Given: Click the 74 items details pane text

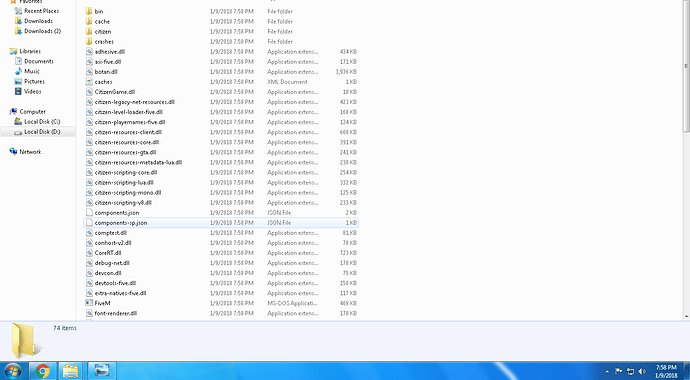Looking at the screenshot, I should point(65,328).
